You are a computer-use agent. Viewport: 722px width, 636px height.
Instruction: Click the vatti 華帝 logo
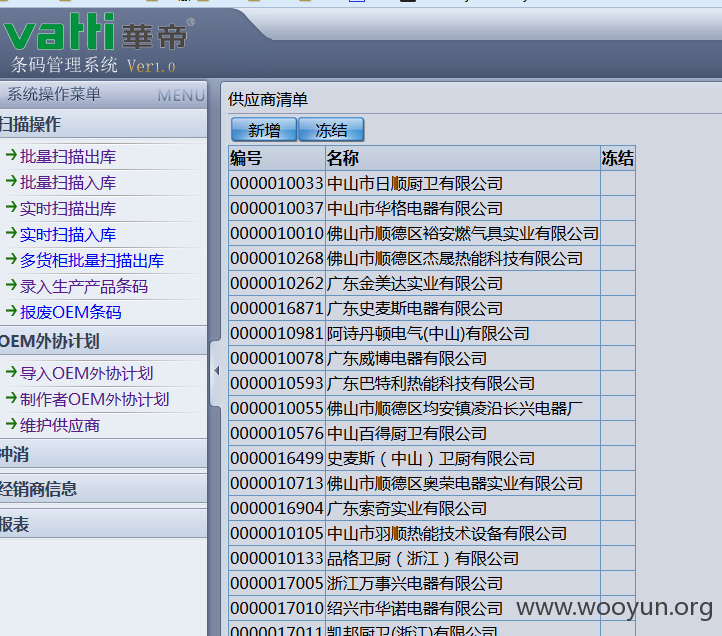98,33
